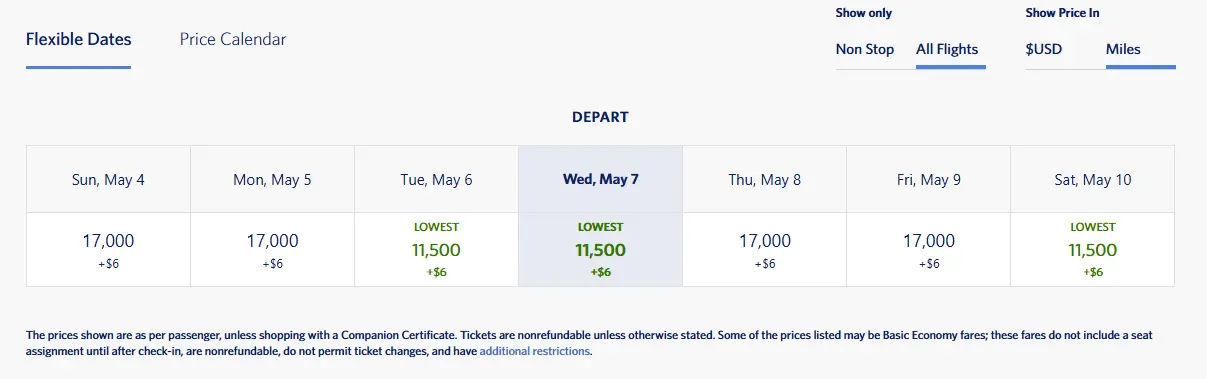Switch to the Flexible Dates tab
The image size is (1207, 379).
pos(78,40)
